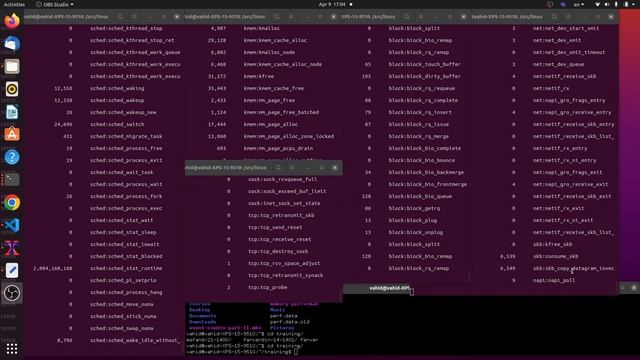Open hamburger menu of third top terminal

pos(421,17)
